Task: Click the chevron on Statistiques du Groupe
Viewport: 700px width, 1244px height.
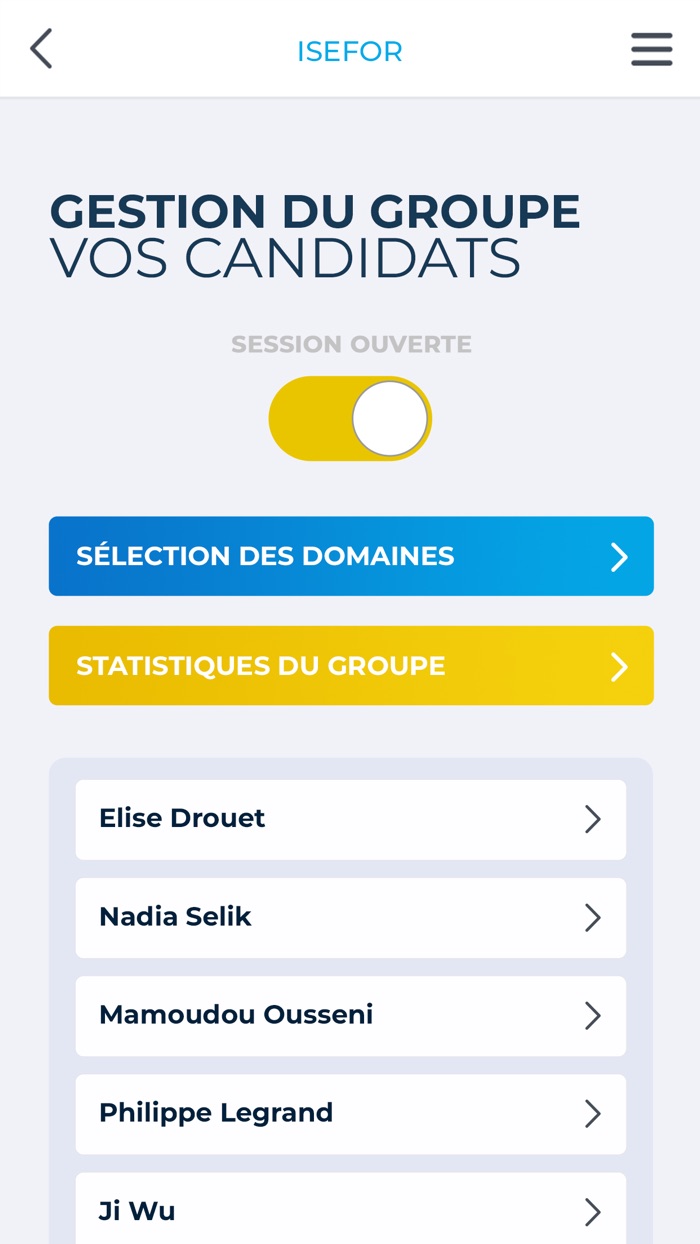Action: pos(620,665)
